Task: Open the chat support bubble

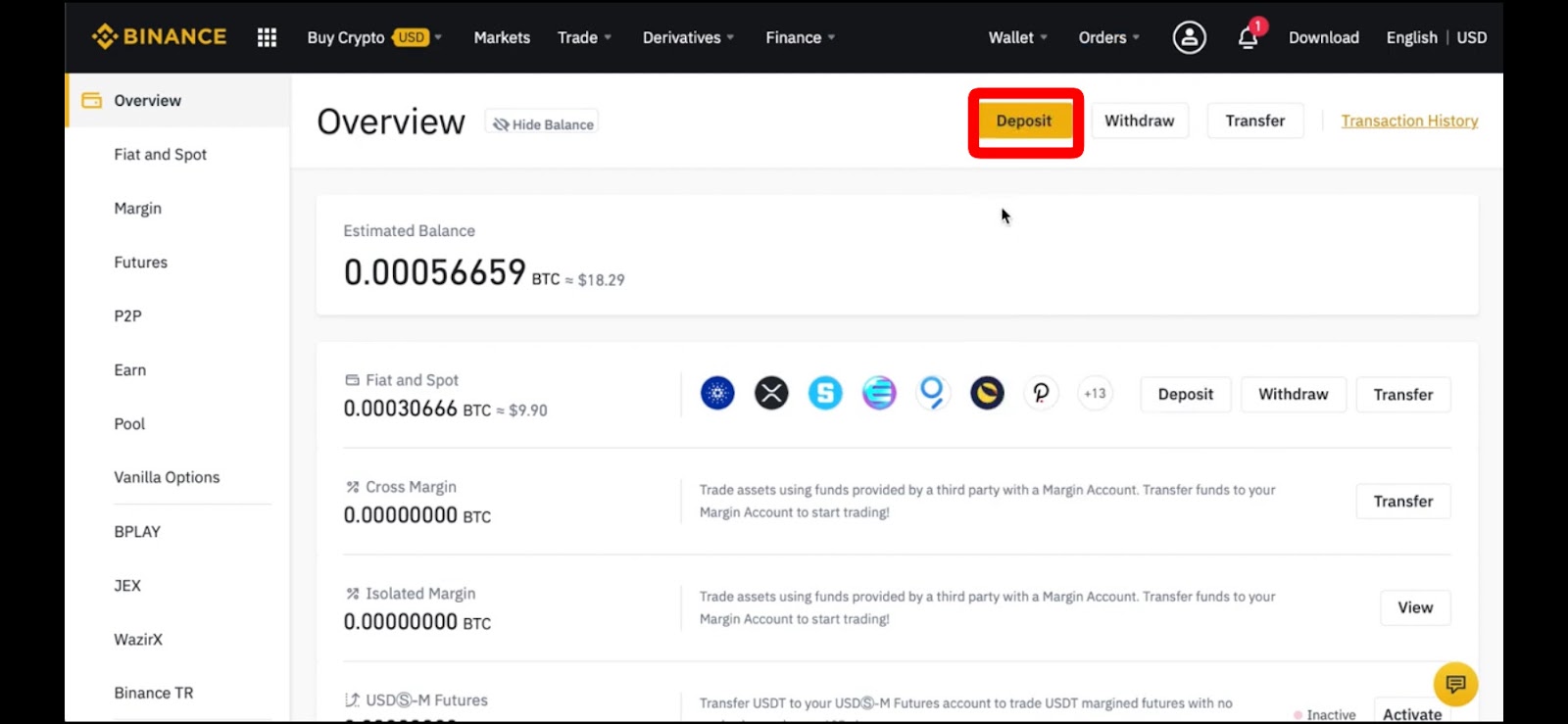Action: (x=1455, y=684)
